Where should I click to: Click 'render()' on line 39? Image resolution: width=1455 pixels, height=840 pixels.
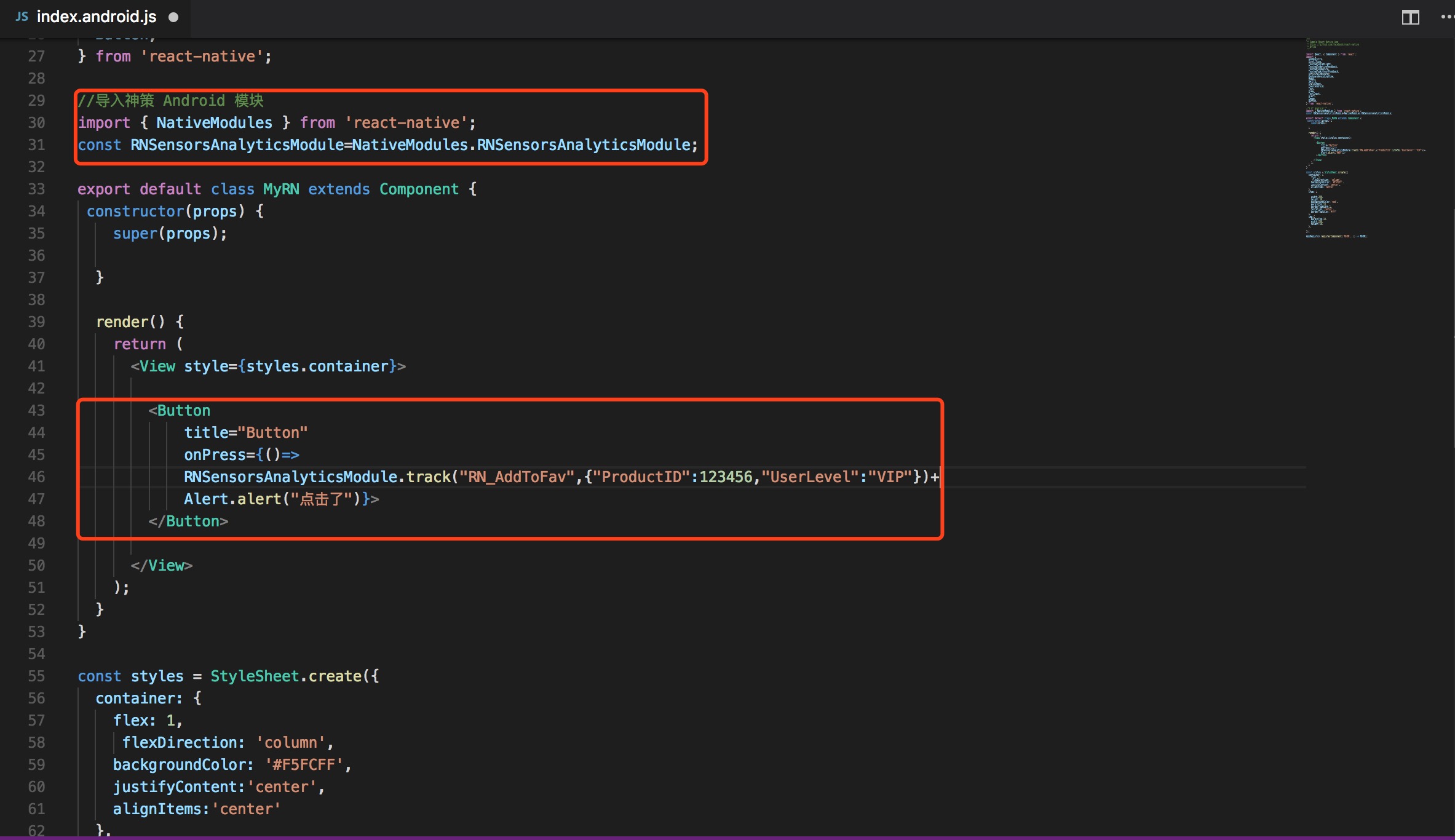[130, 322]
